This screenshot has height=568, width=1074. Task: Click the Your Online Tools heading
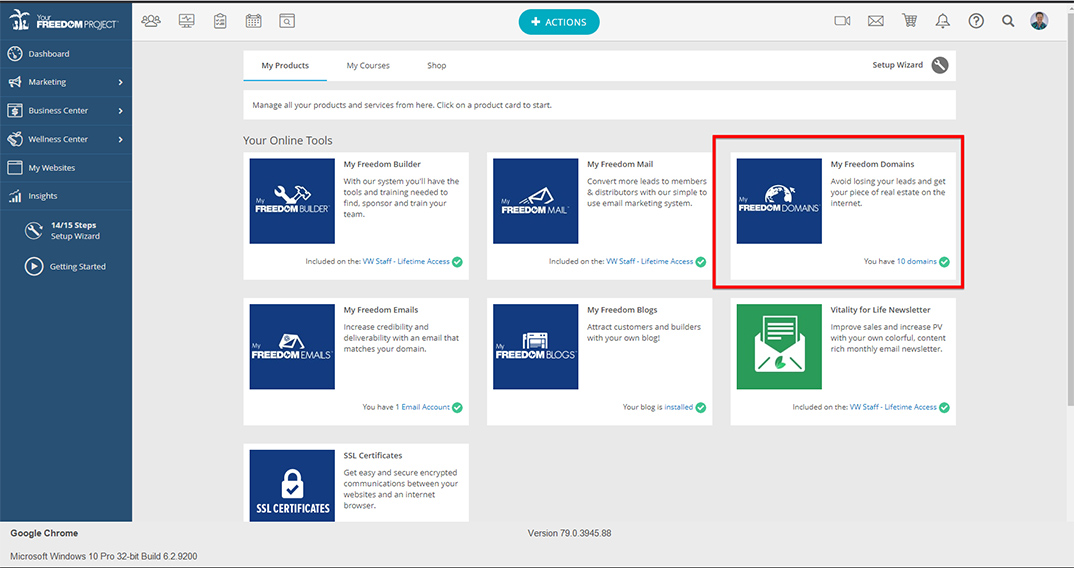coord(288,140)
